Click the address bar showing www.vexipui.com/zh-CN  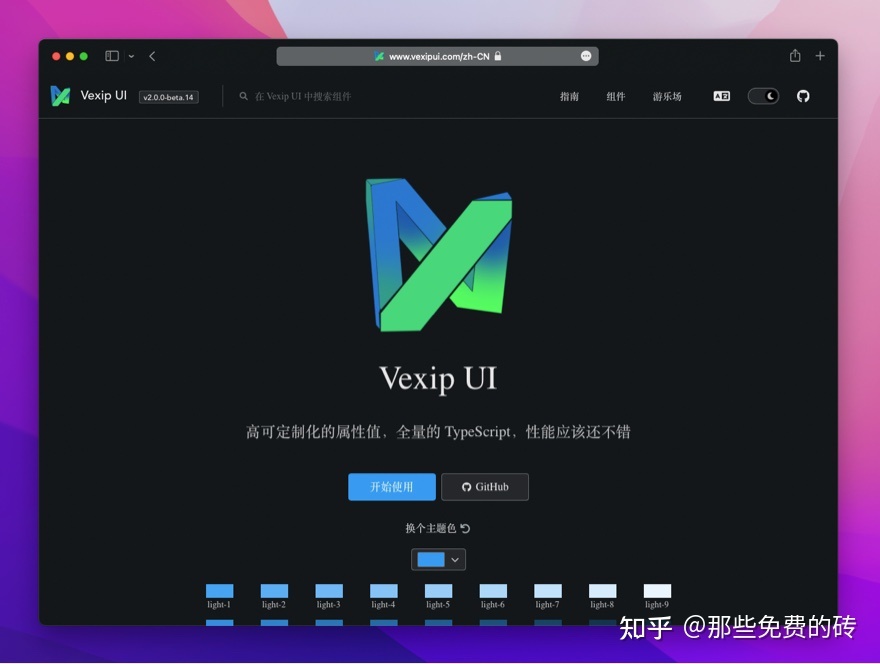(x=437, y=56)
